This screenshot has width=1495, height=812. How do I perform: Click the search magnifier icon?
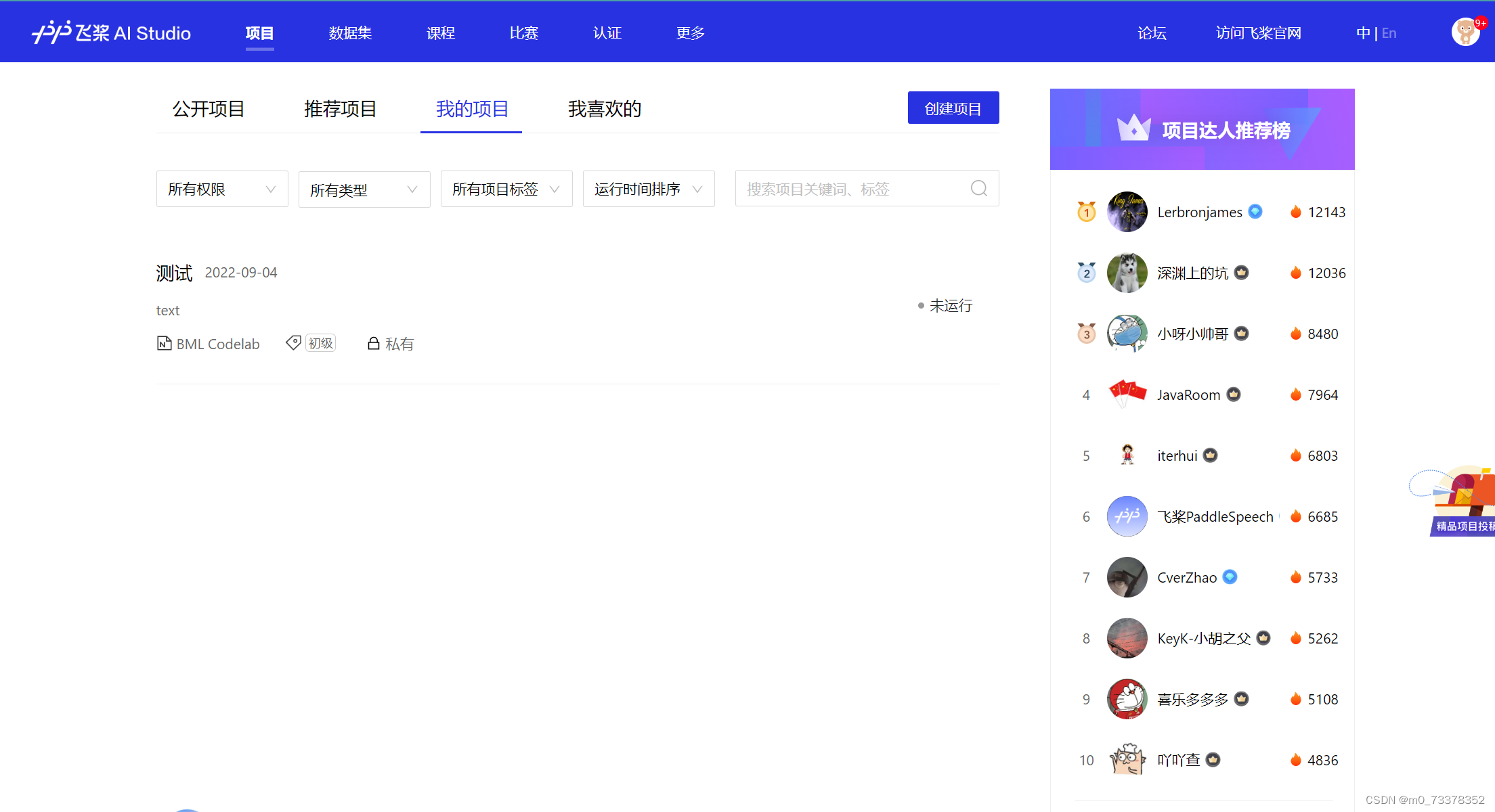[x=978, y=188]
